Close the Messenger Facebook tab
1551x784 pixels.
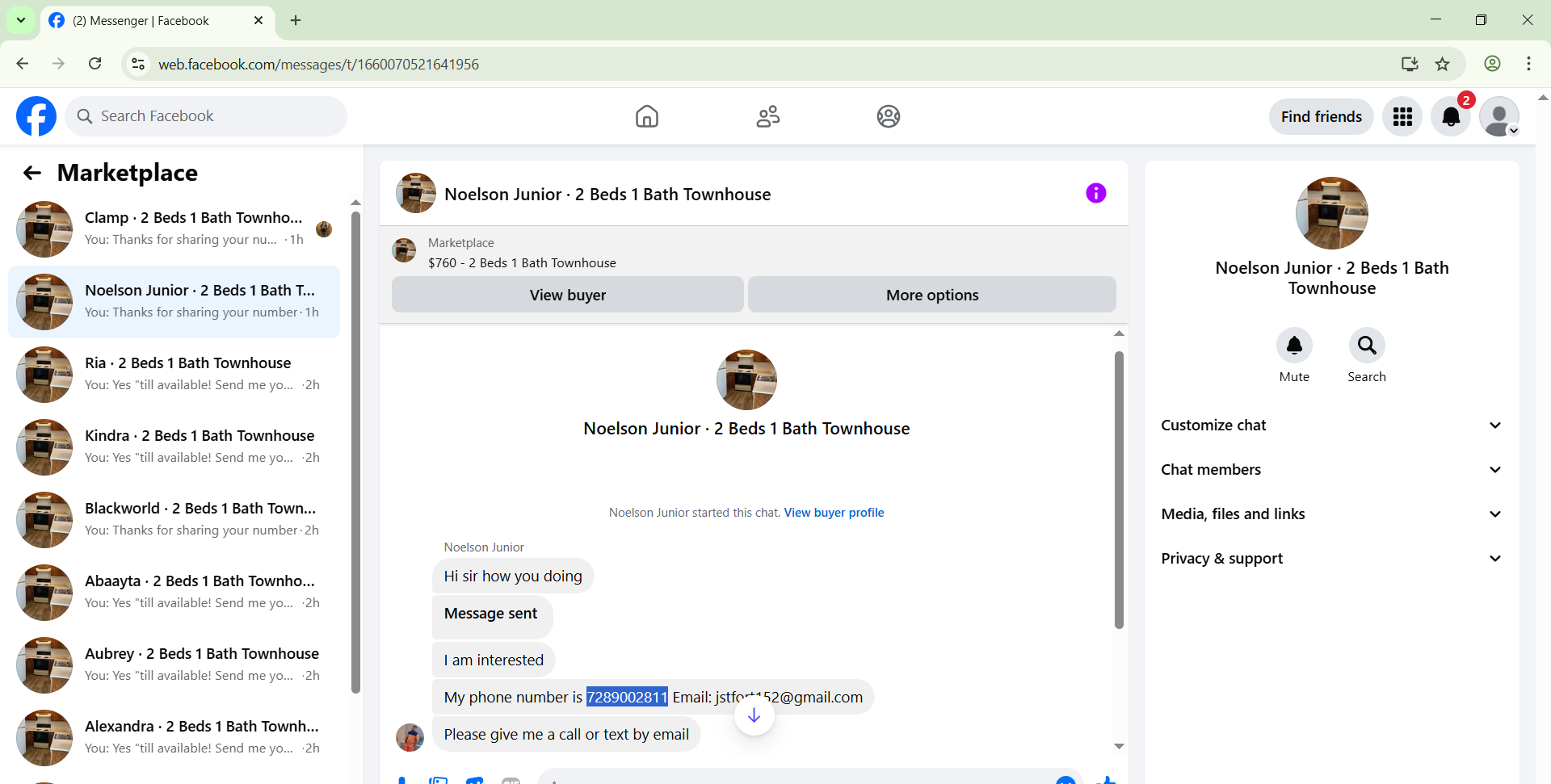258,20
